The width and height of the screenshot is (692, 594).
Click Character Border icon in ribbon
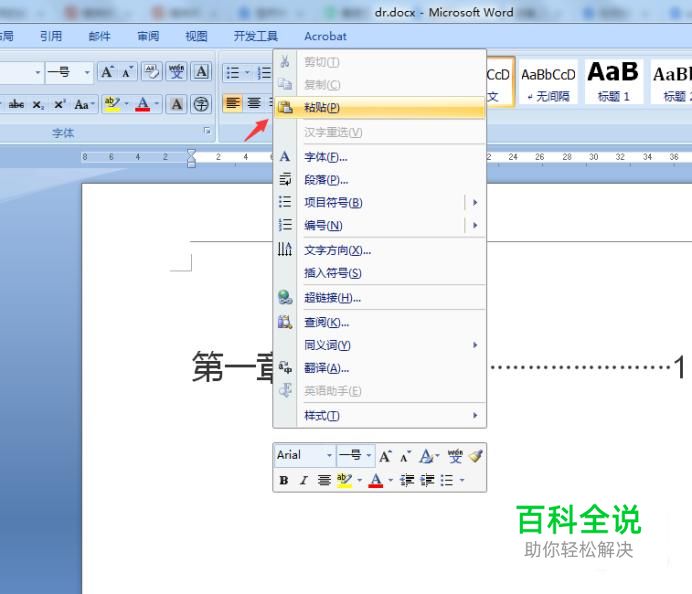pos(201,72)
